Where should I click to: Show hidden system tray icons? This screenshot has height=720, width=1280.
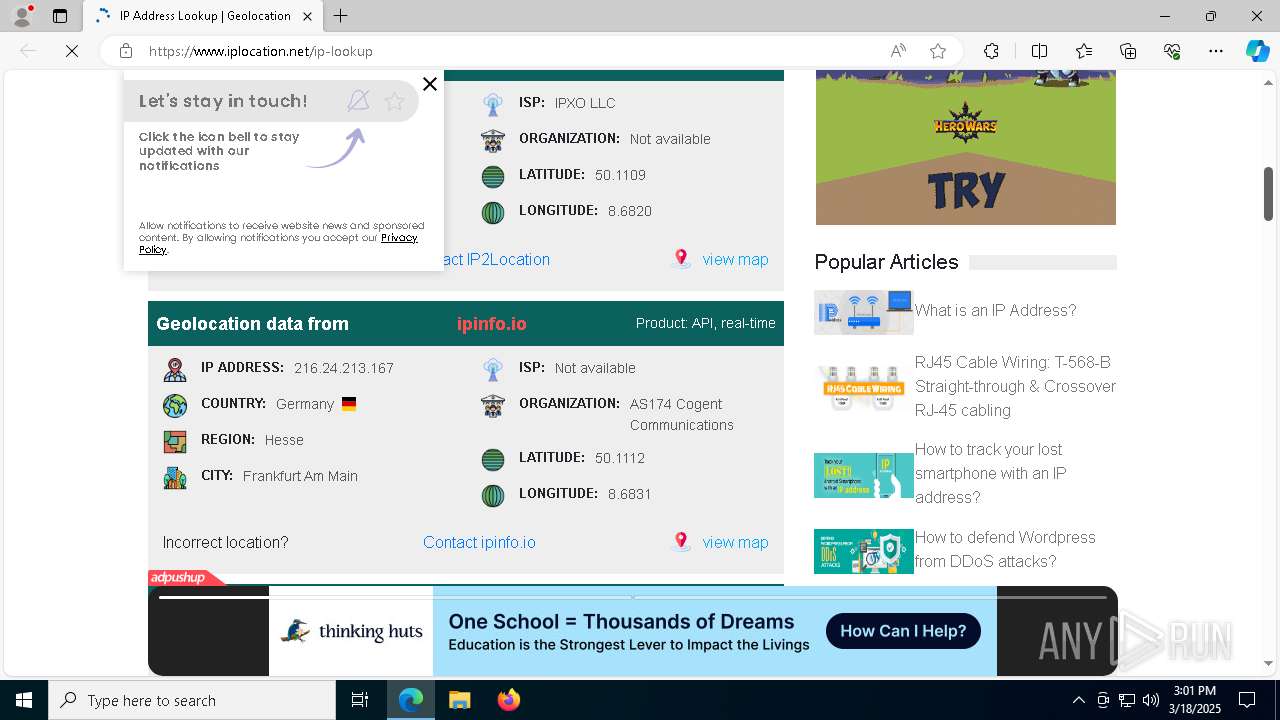tap(1078, 700)
